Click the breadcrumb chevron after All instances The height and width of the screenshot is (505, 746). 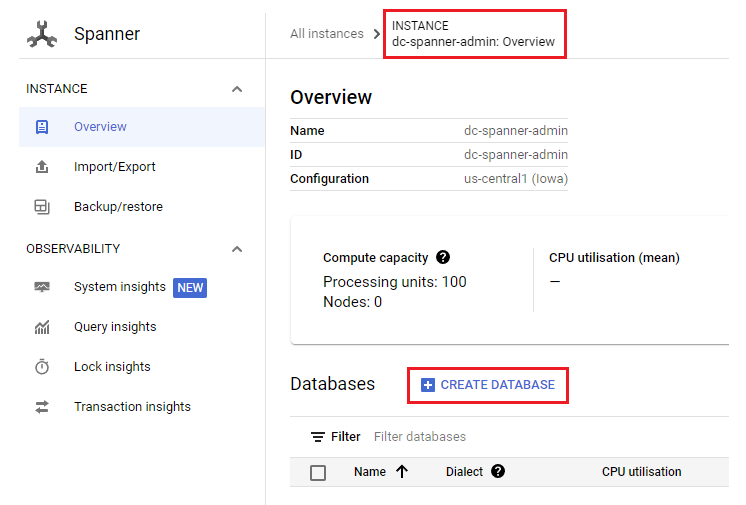click(377, 34)
